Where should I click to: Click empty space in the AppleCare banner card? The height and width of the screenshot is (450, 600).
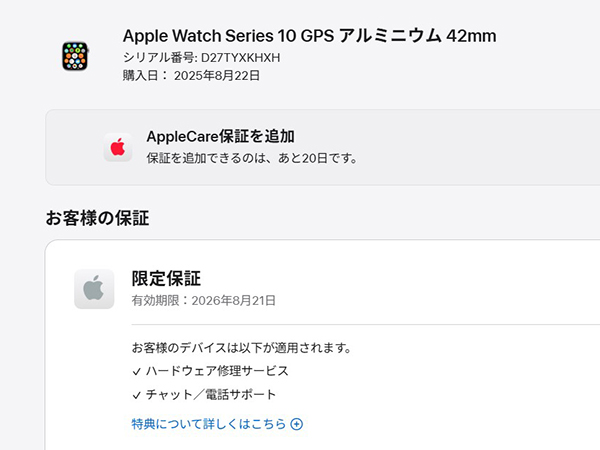(478, 148)
